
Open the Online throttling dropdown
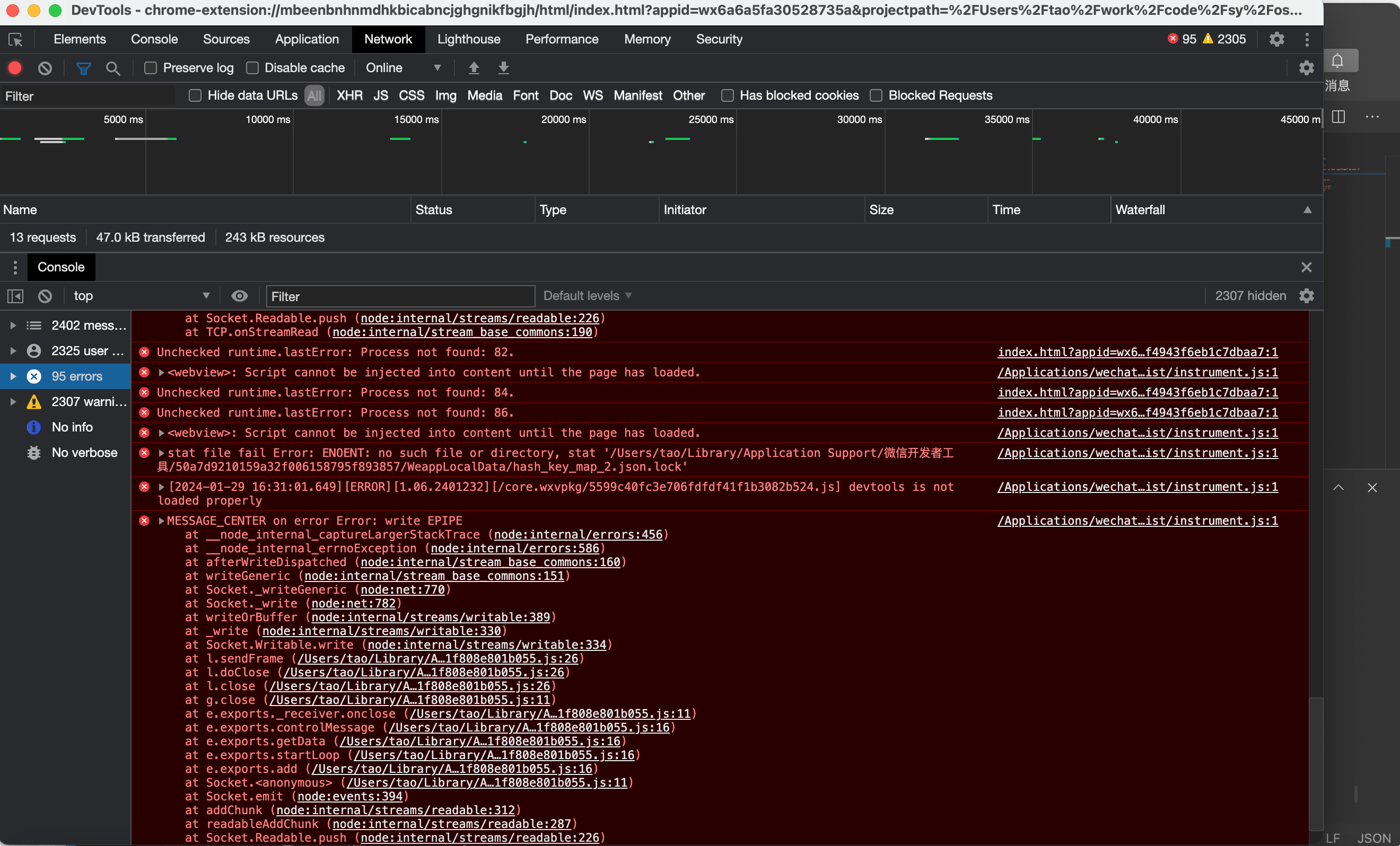(x=403, y=68)
